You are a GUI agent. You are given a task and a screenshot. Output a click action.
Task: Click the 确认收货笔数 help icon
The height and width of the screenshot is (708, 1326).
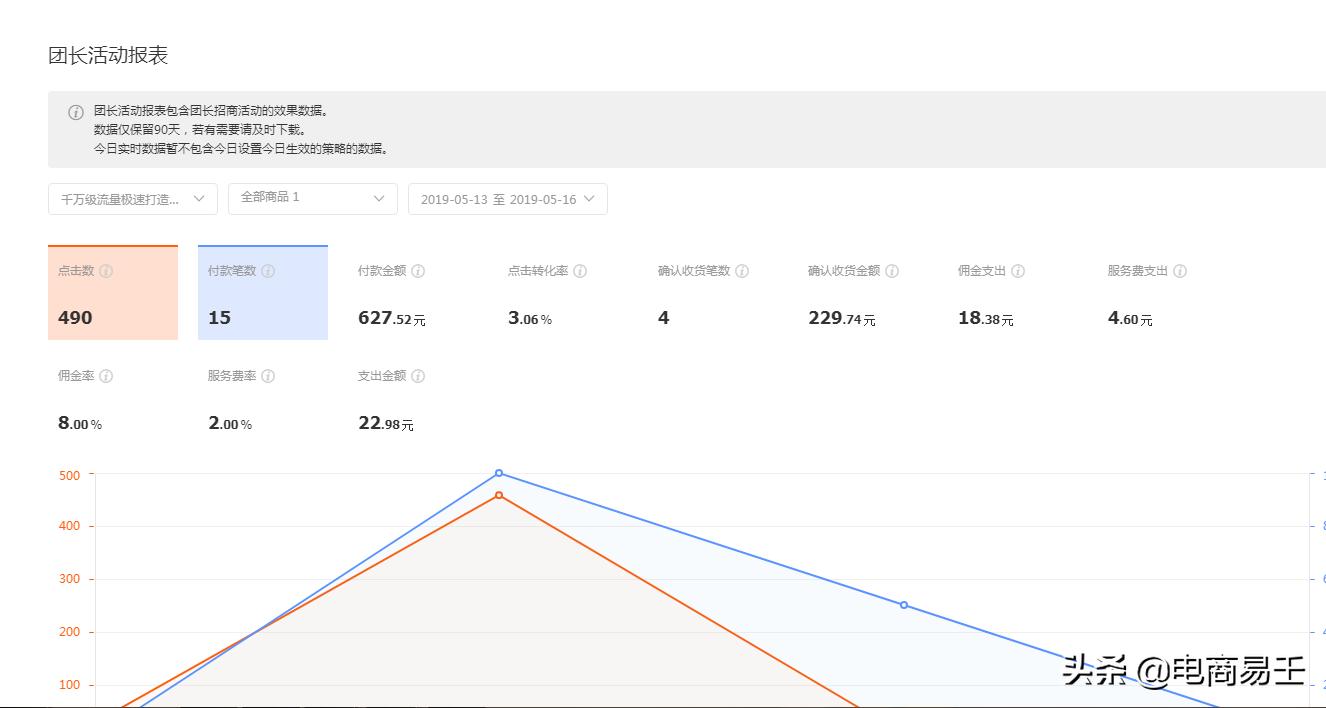[x=744, y=271]
